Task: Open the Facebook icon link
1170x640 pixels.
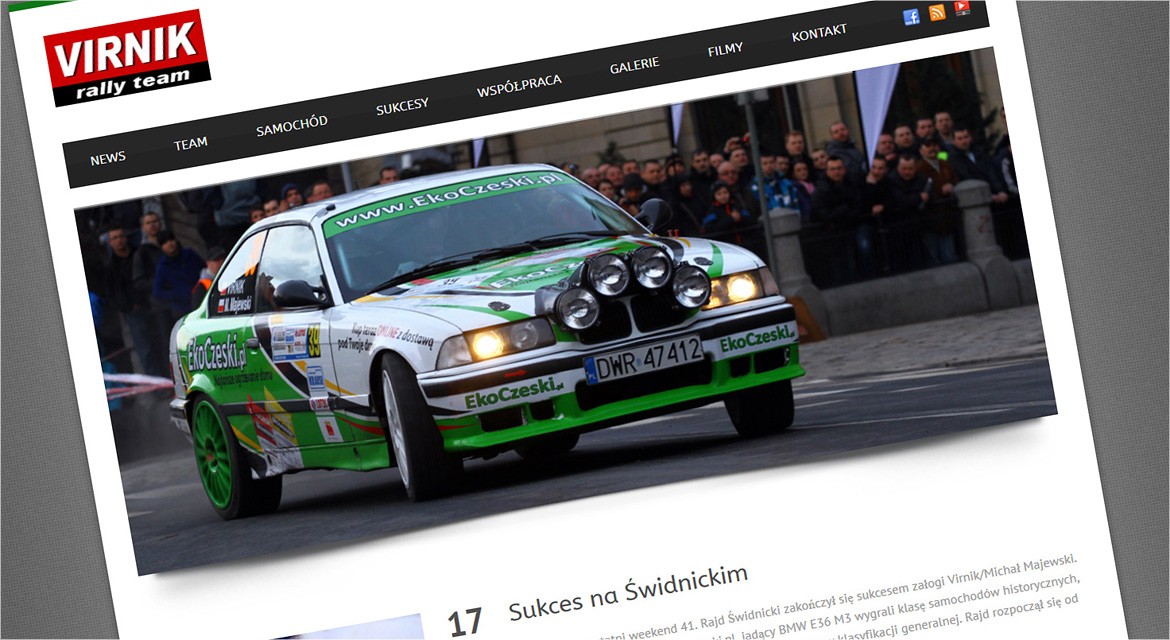Action: pyautogui.click(x=911, y=17)
